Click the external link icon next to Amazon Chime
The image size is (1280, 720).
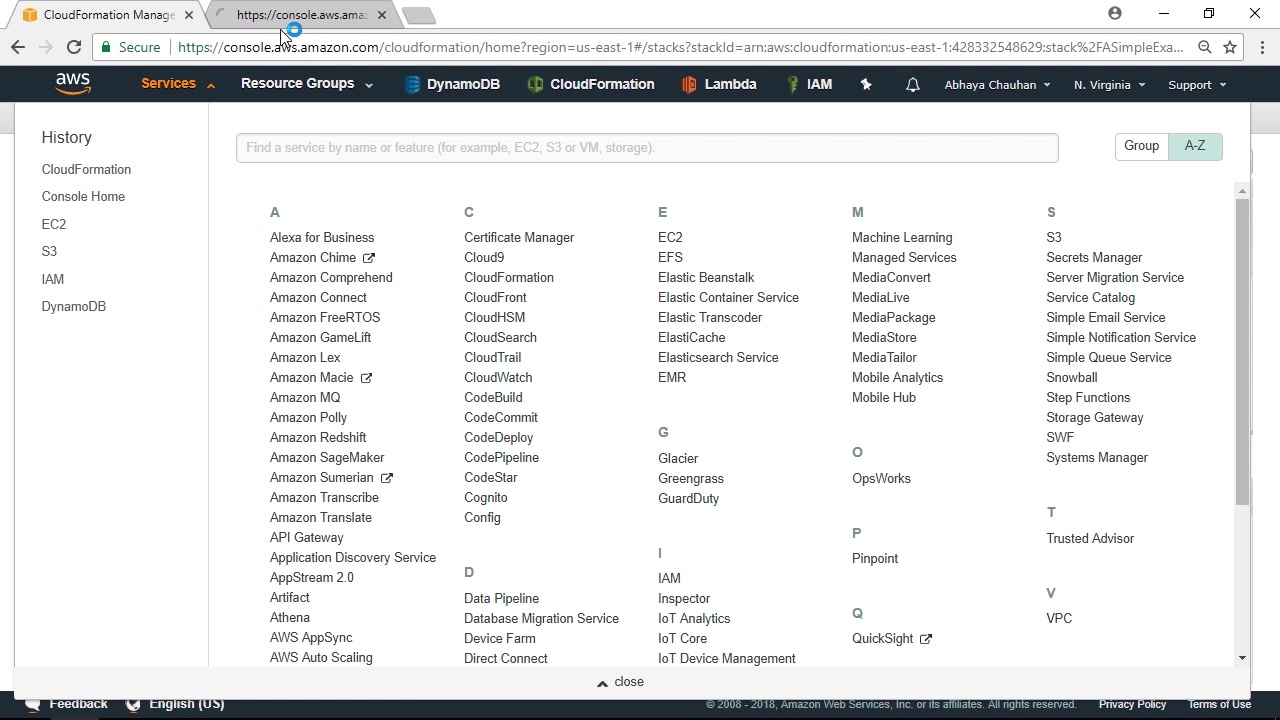(369, 258)
